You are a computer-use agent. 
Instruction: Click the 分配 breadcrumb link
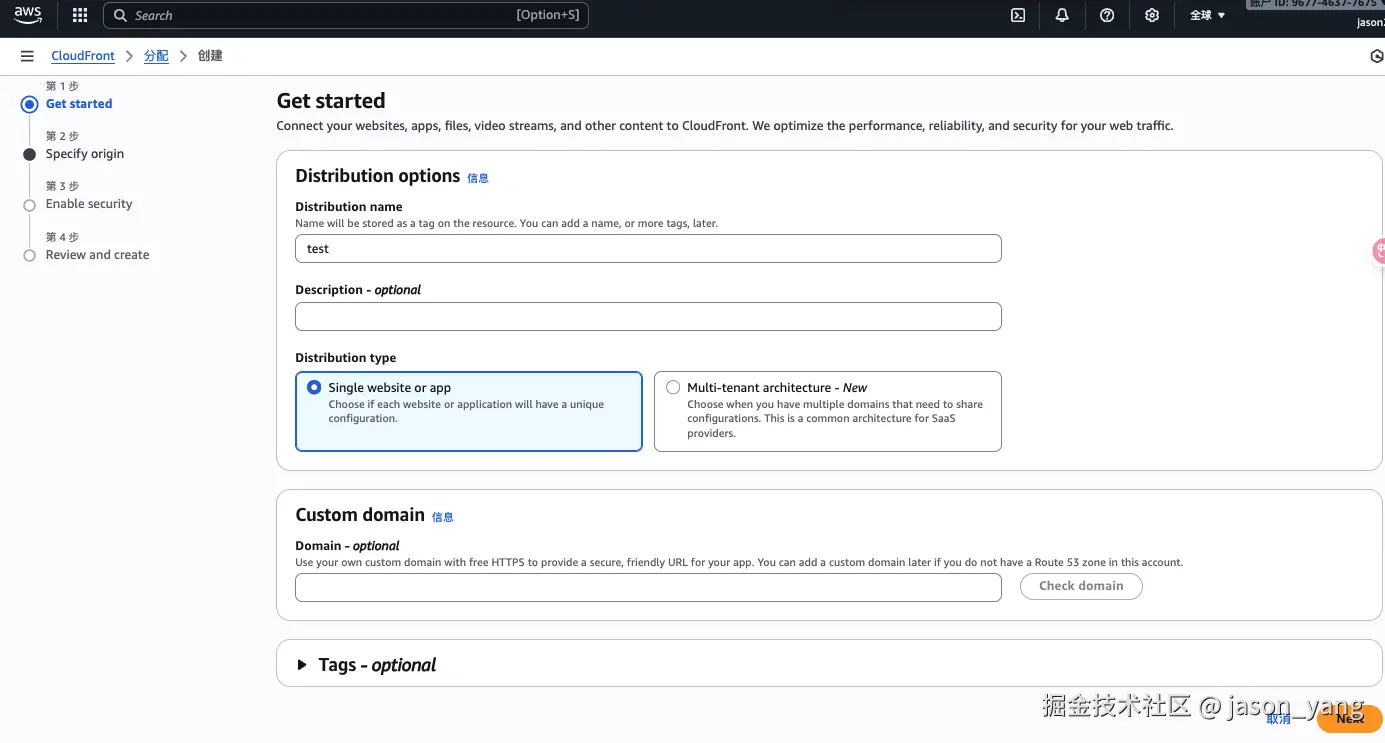pyautogui.click(x=156, y=56)
